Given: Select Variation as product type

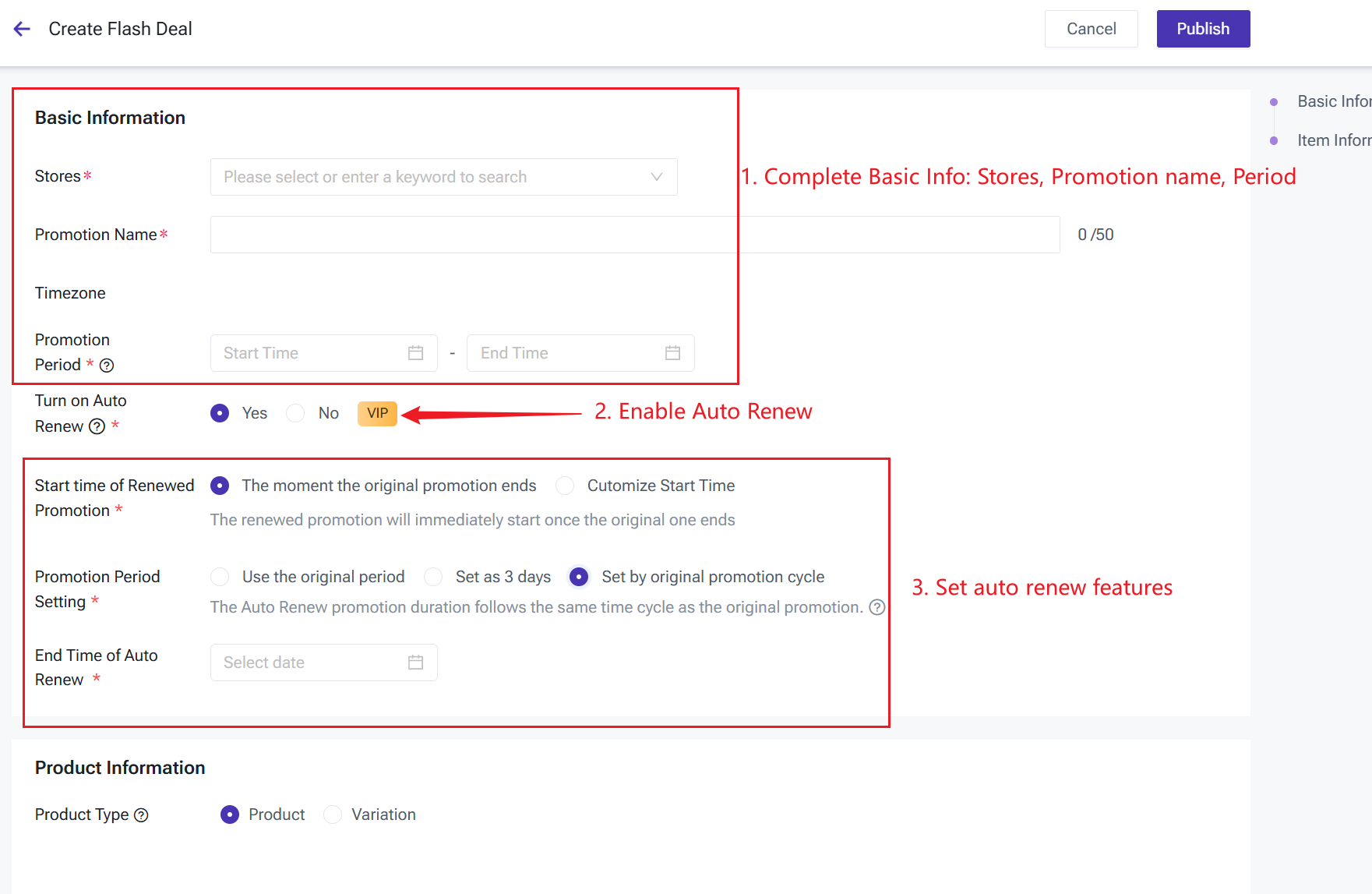Looking at the screenshot, I should tap(333, 814).
